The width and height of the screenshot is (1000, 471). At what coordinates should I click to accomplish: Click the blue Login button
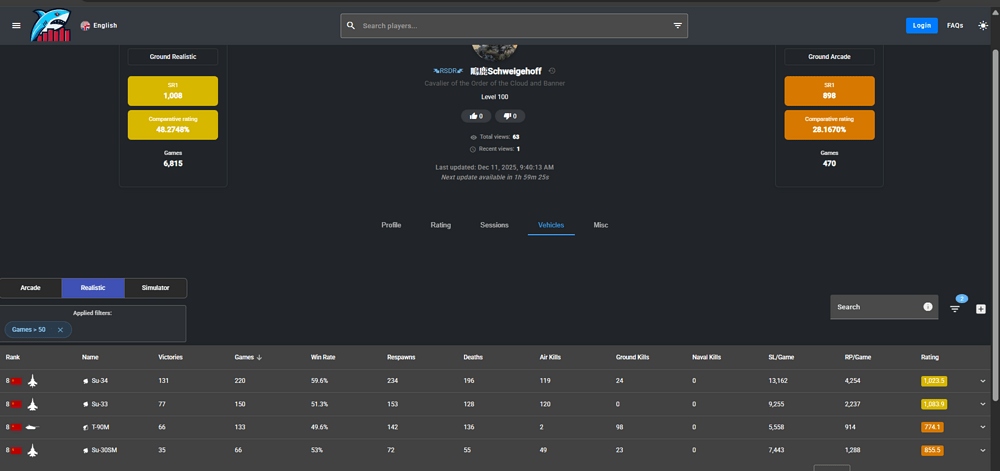coord(921,26)
